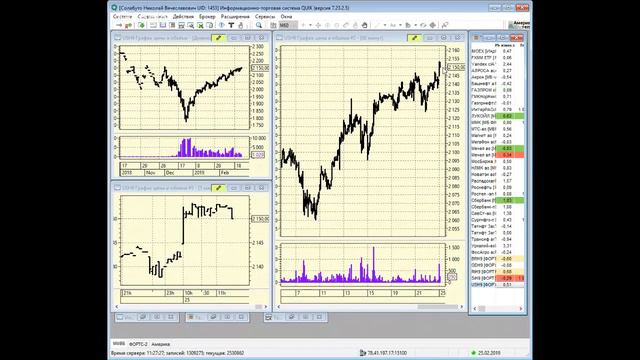This screenshot has height=360, width=640.
Task: Click right scroll arrow of bottom-left chart
Action: pos(266,307)
